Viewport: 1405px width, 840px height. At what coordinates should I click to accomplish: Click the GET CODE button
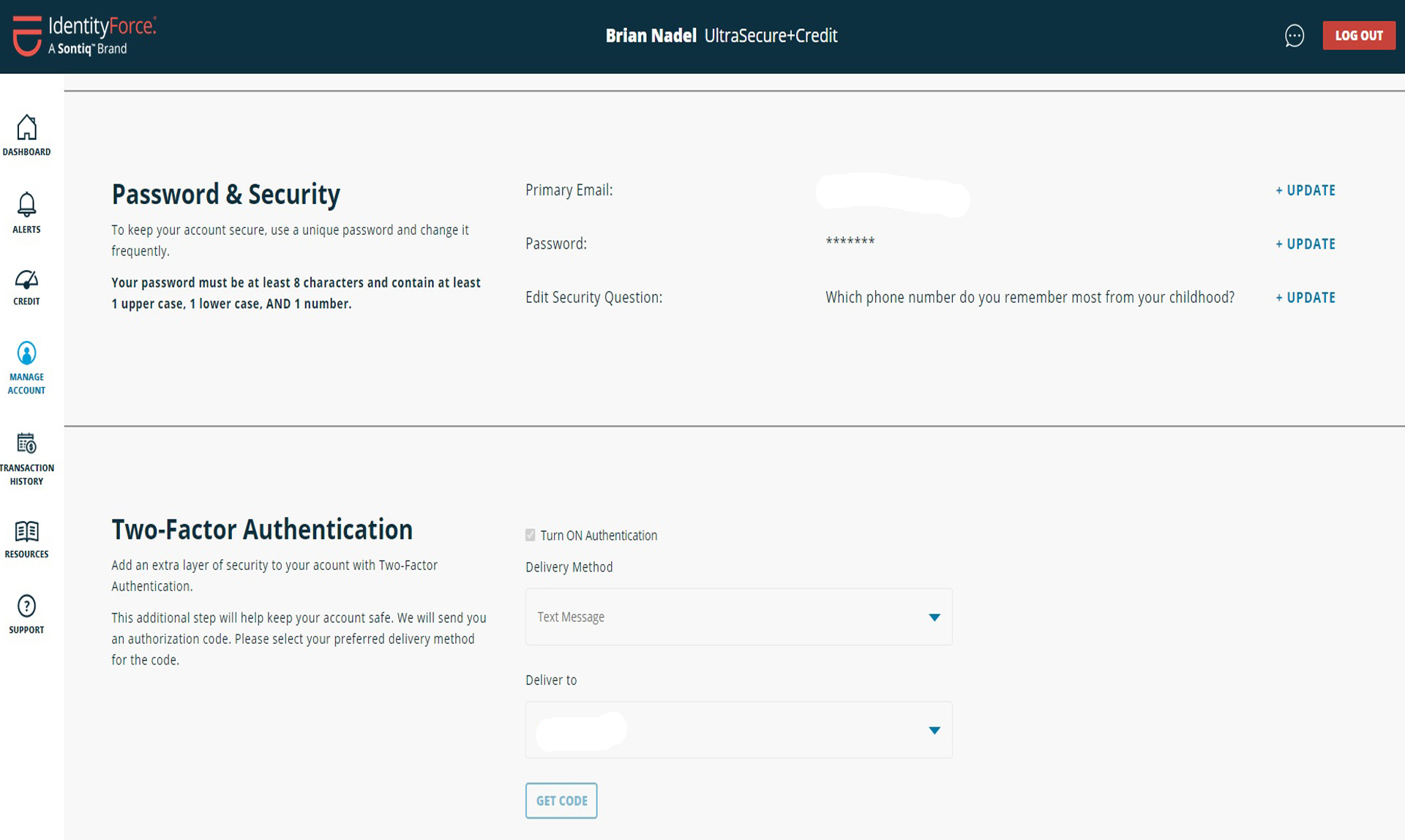[x=561, y=800]
